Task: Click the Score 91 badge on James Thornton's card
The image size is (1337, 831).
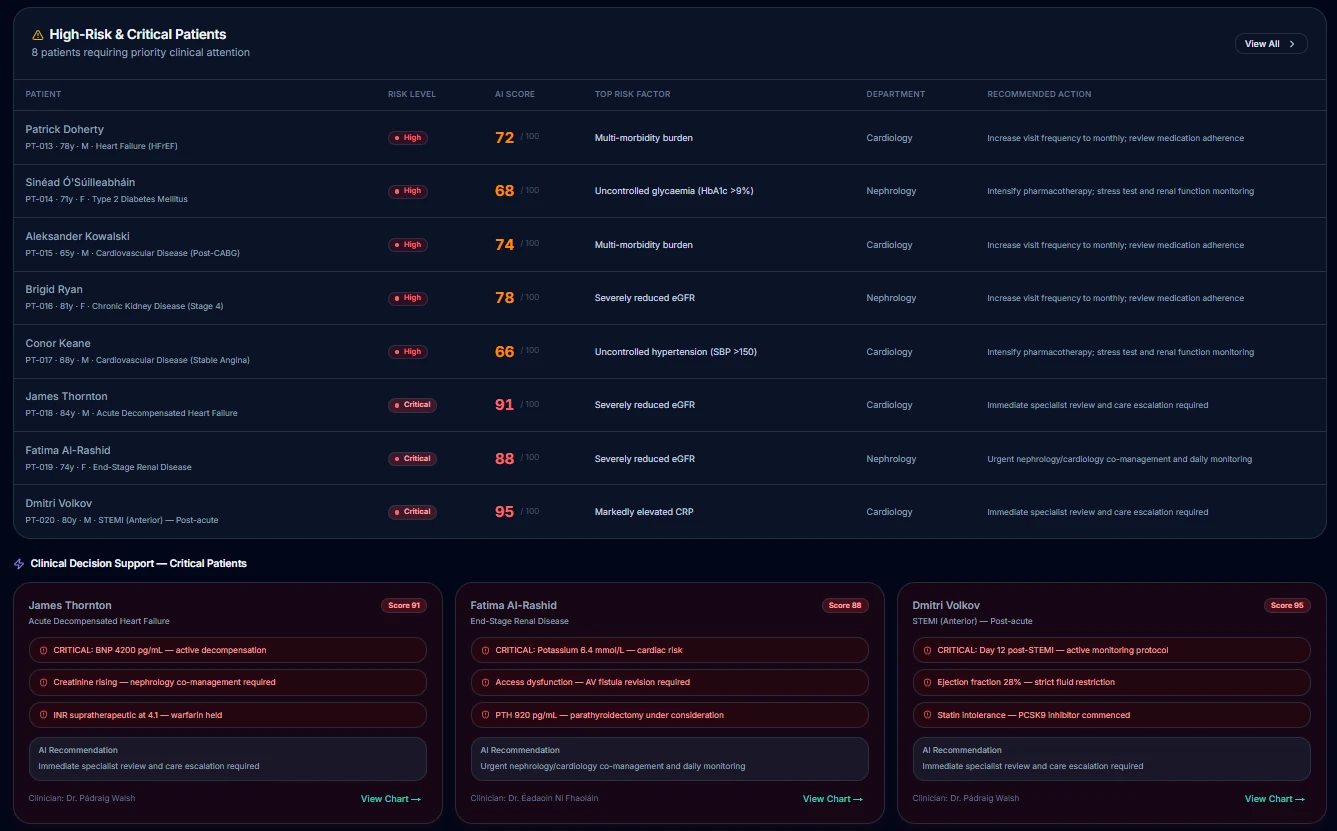Action: click(x=404, y=605)
